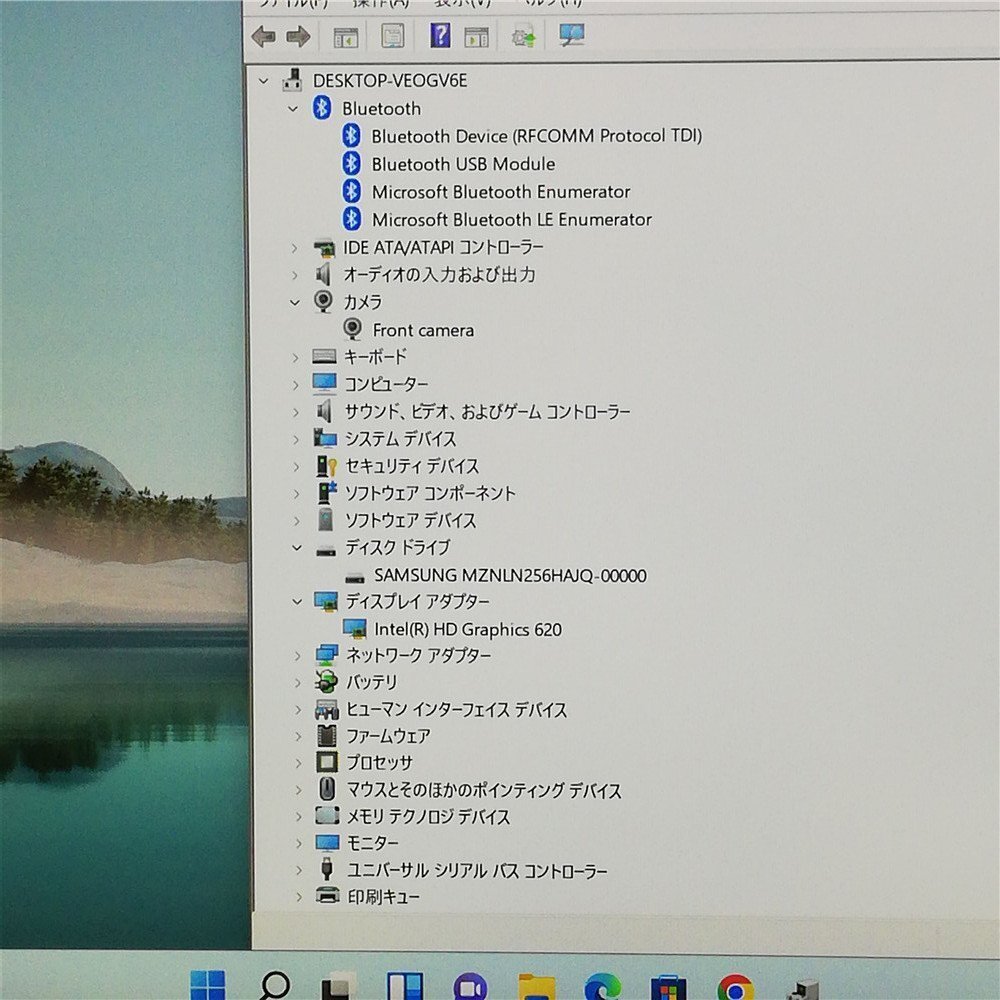Screen dimensions: 1000x1000
Task: Collapse the Bluetooth category
Action: click(293, 108)
